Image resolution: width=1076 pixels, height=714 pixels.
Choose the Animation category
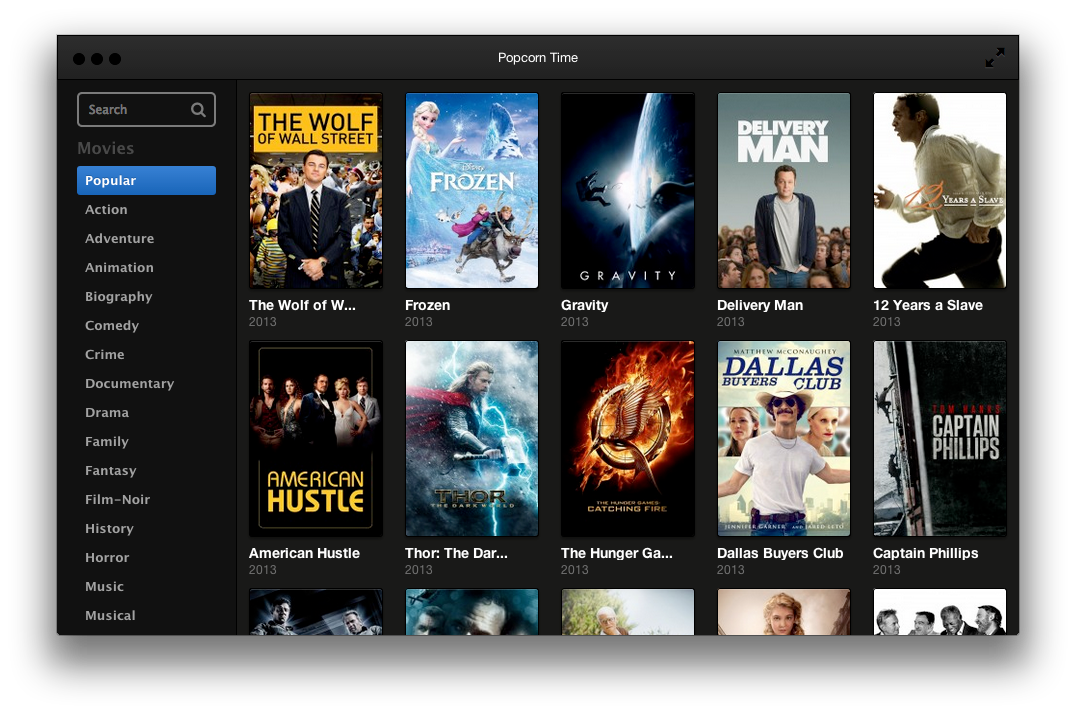(x=119, y=267)
